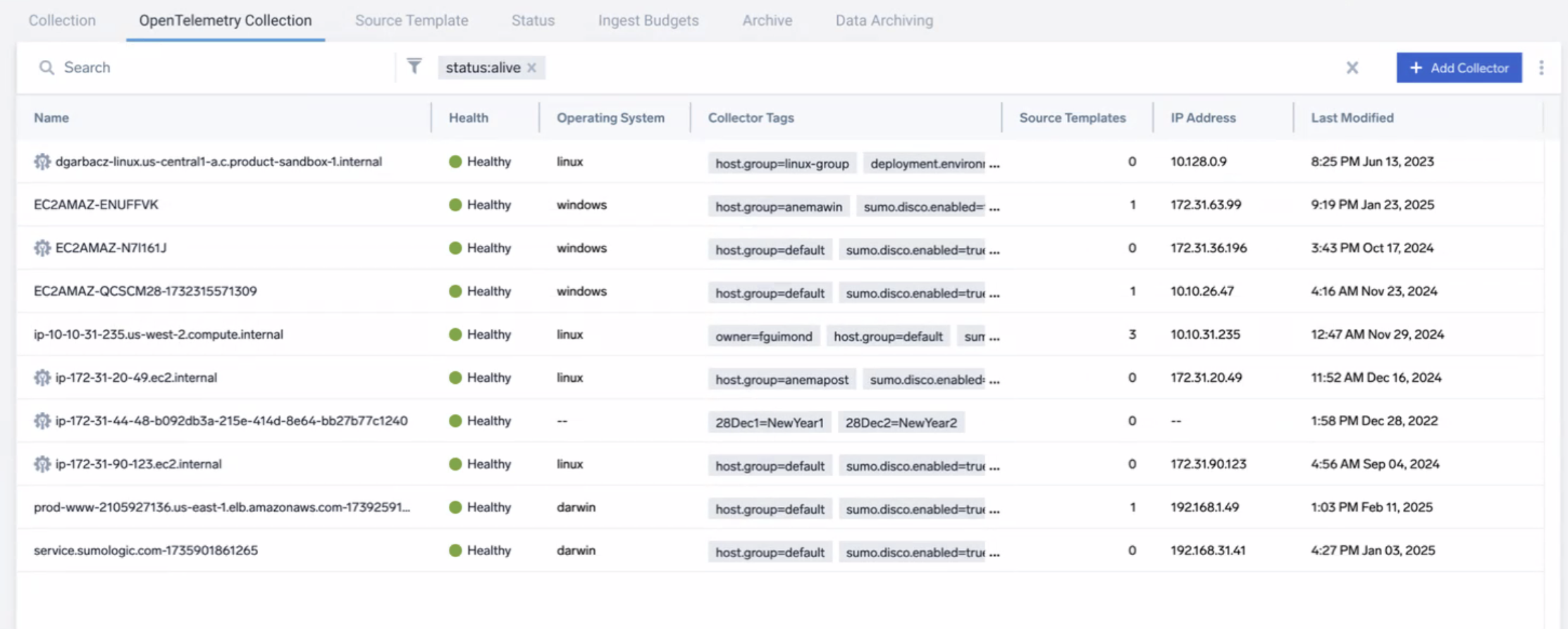Click gear icon beside ip-172-31-90-123.ec2.internal
The image size is (1568, 629).
click(42, 464)
